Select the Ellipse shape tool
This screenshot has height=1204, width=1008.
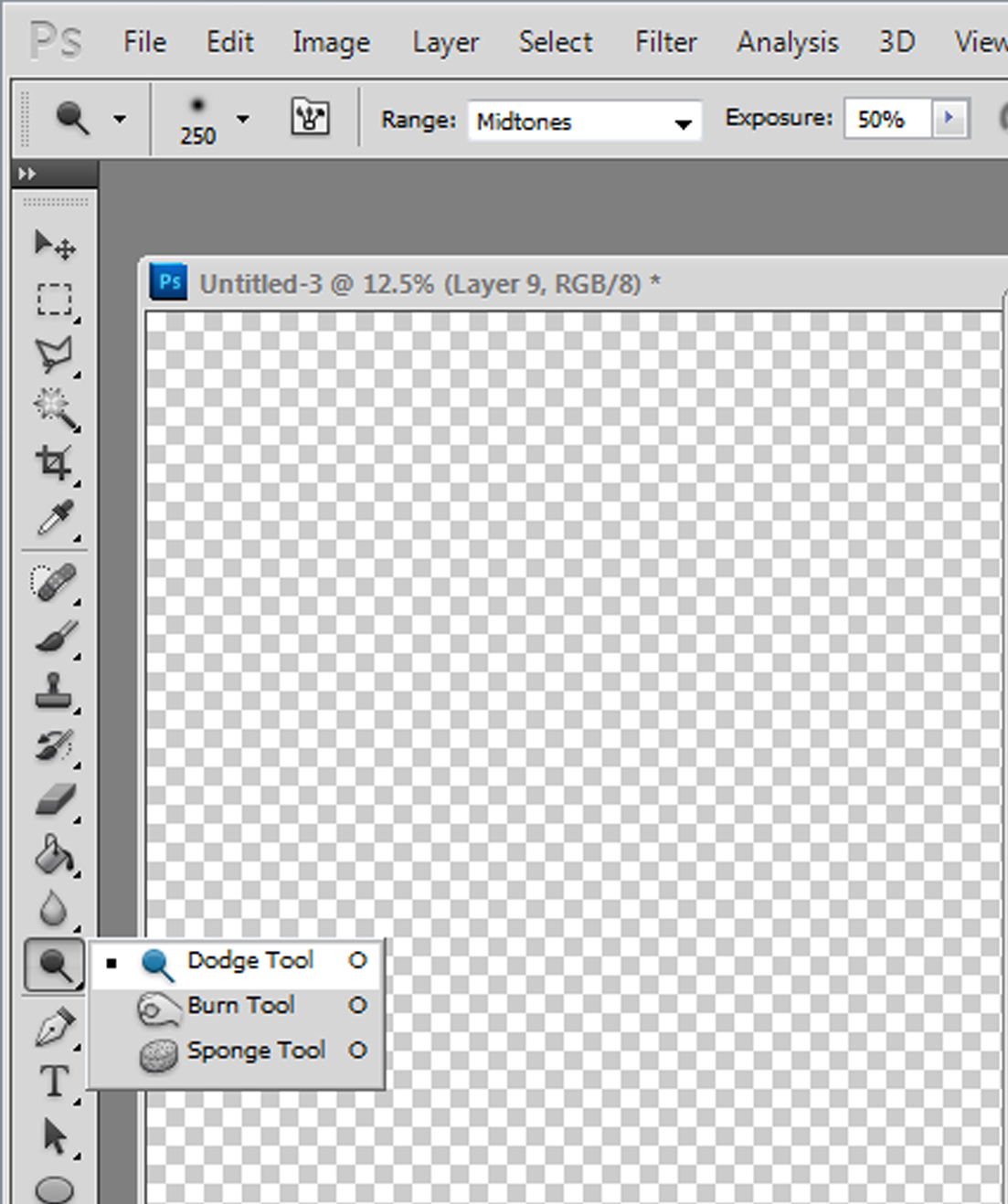(x=54, y=1189)
